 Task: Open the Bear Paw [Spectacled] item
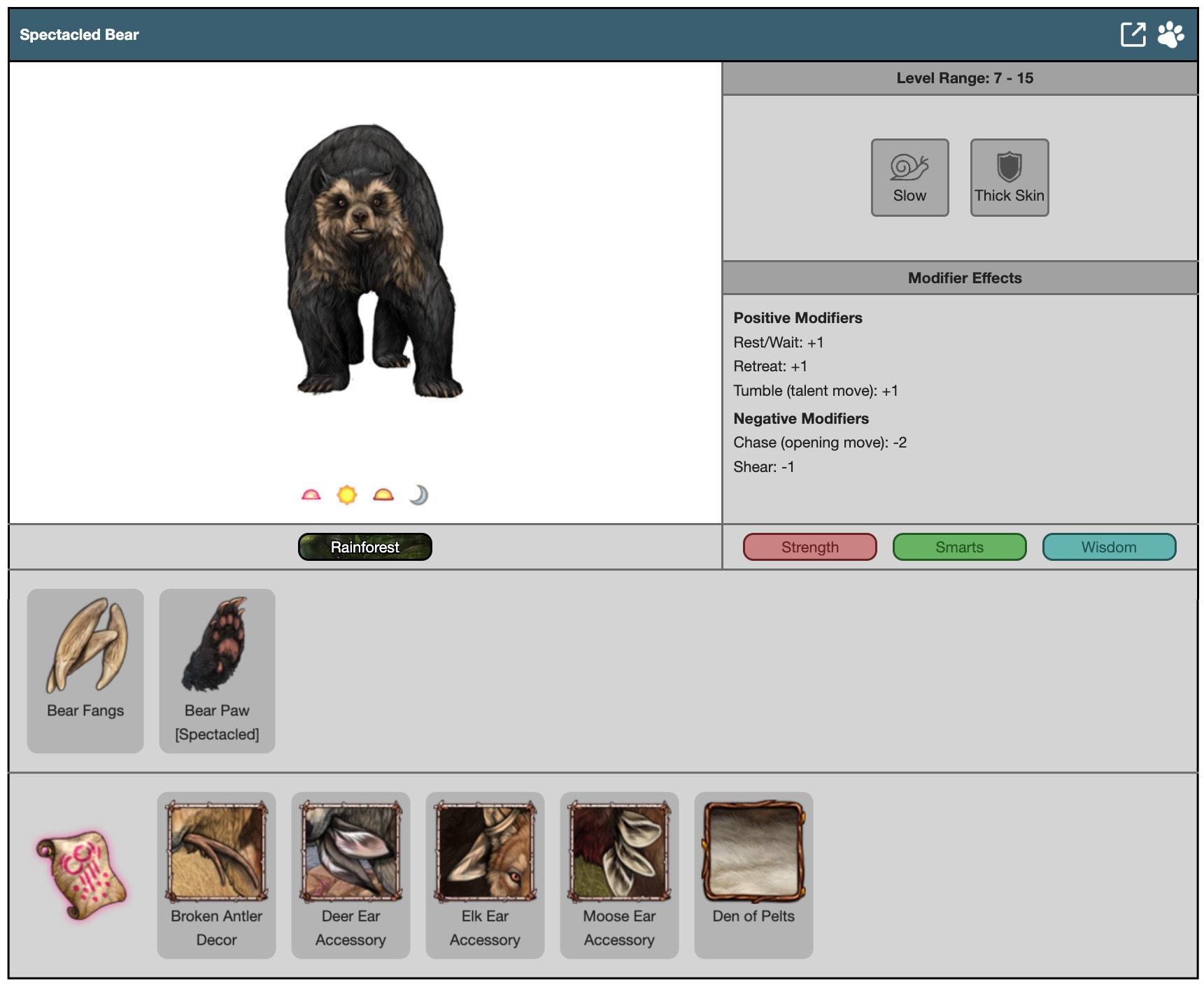coord(217,670)
